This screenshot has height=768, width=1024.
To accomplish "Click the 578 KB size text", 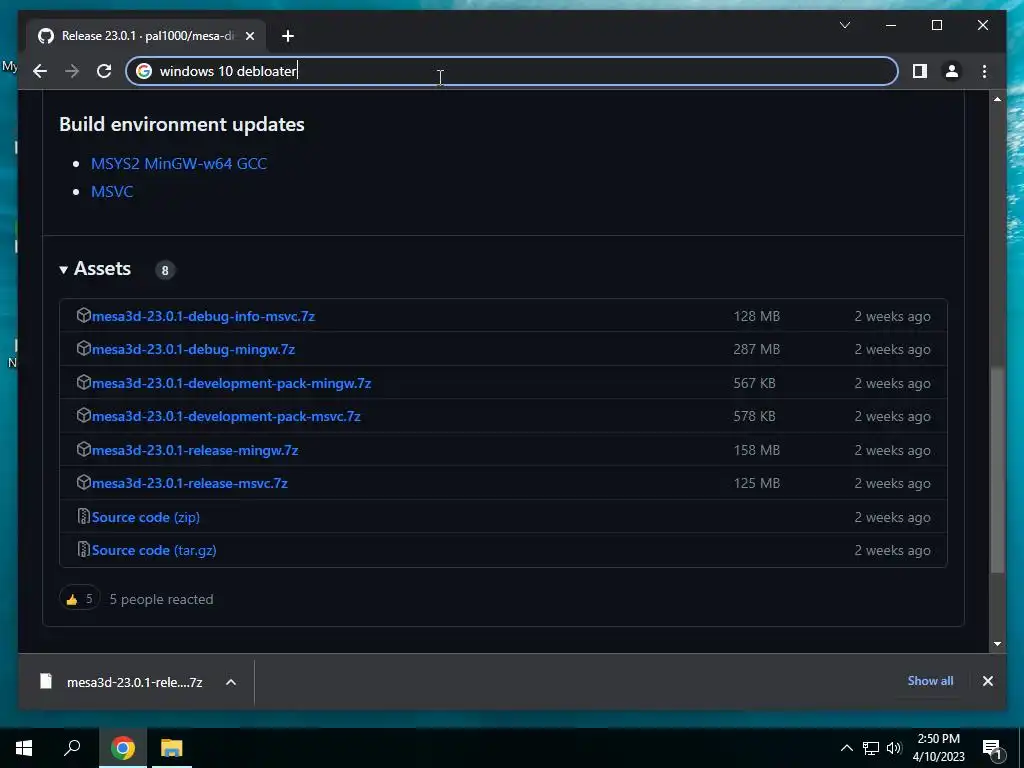I will pos(754,417).
